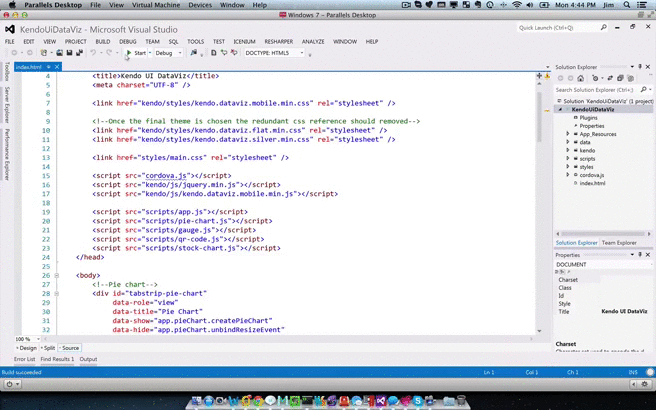The image size is (656, 410).
Task: Switch editor to Design view
Action: [26, 348]
